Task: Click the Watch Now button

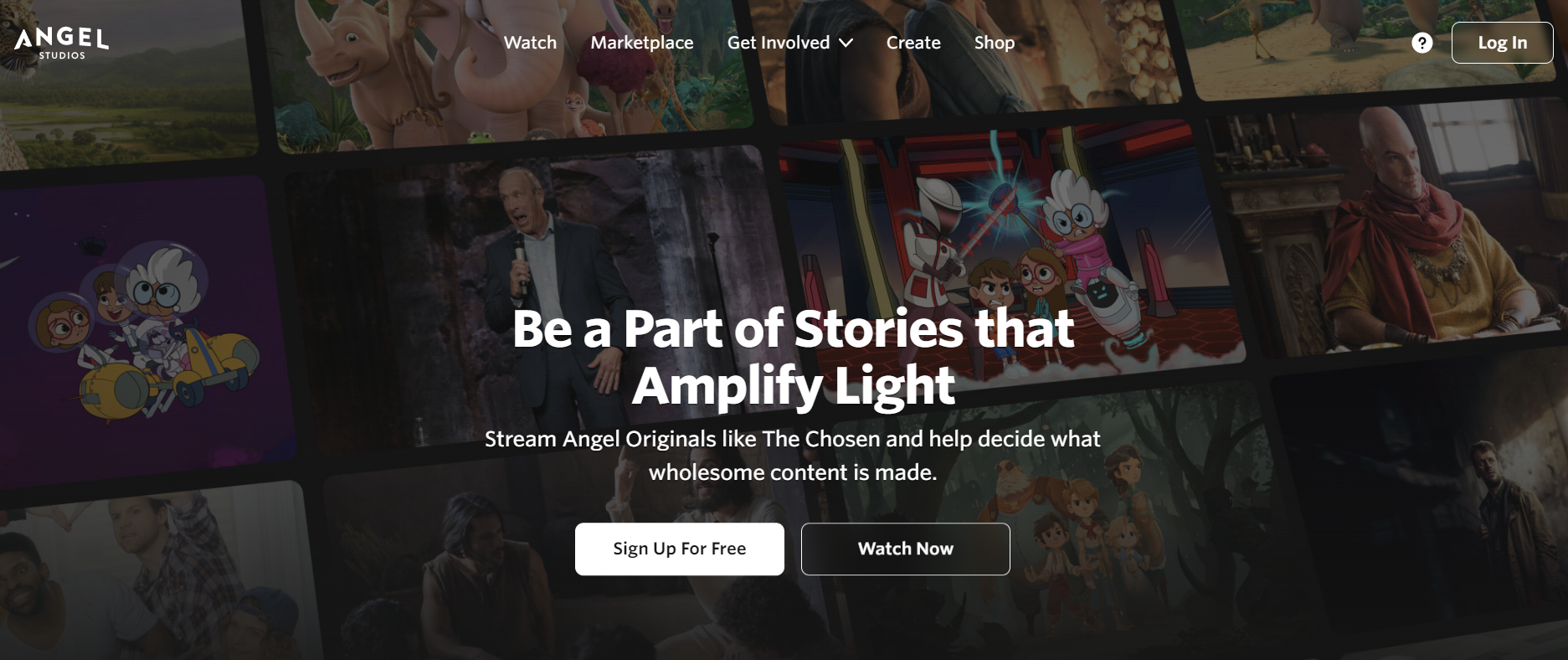Action: click(x=905, y=549)
